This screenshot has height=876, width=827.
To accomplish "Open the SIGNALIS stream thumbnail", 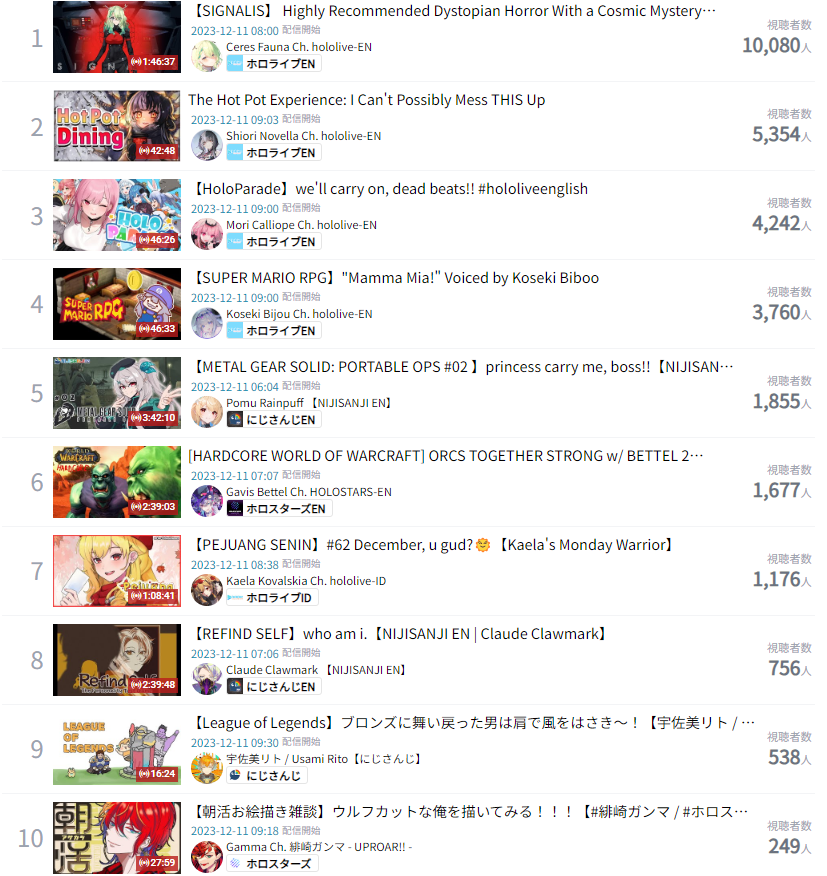I will (x=117, y=37).
